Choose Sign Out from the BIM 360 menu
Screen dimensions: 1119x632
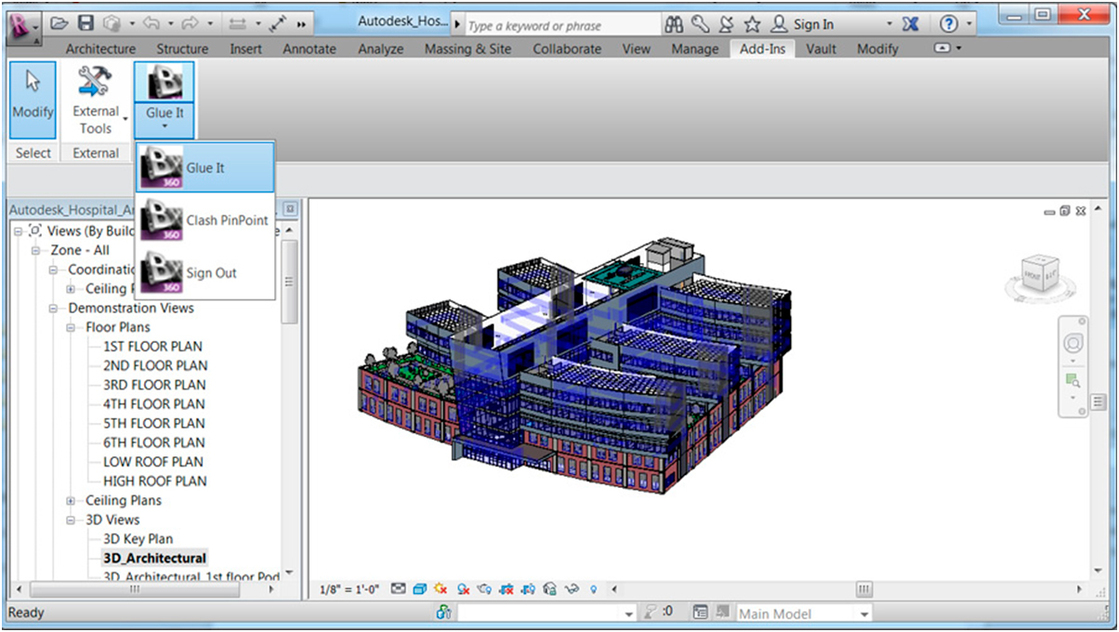(212, 272)
